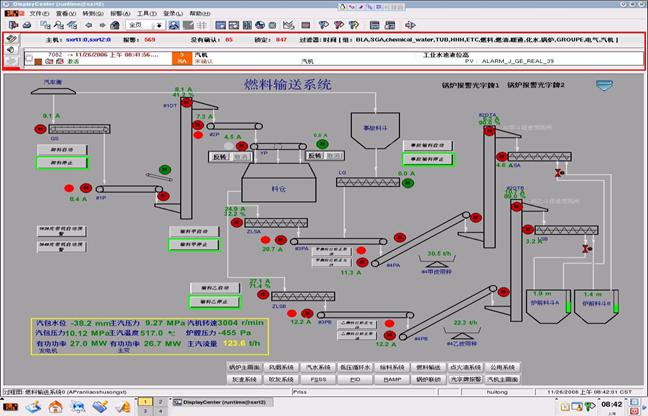Click the speaker sound icon at toolbar end
This screenshot has height=416, width=648.
[410, 25]
